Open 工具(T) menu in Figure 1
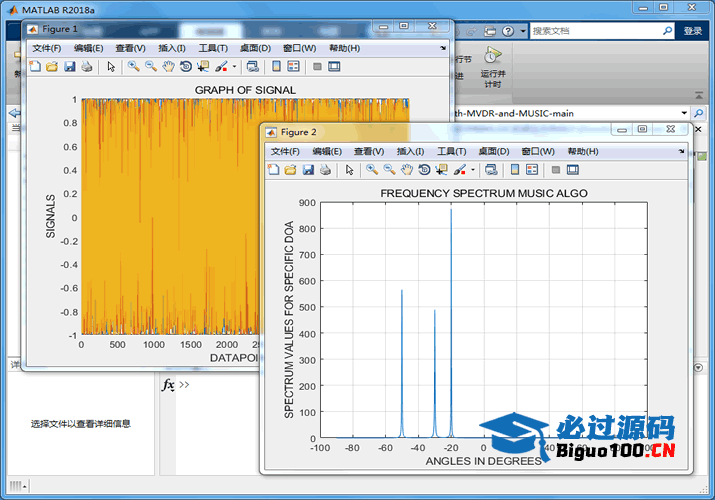Image resolution: width=715 pixels, height=500 pixels. 213,48
